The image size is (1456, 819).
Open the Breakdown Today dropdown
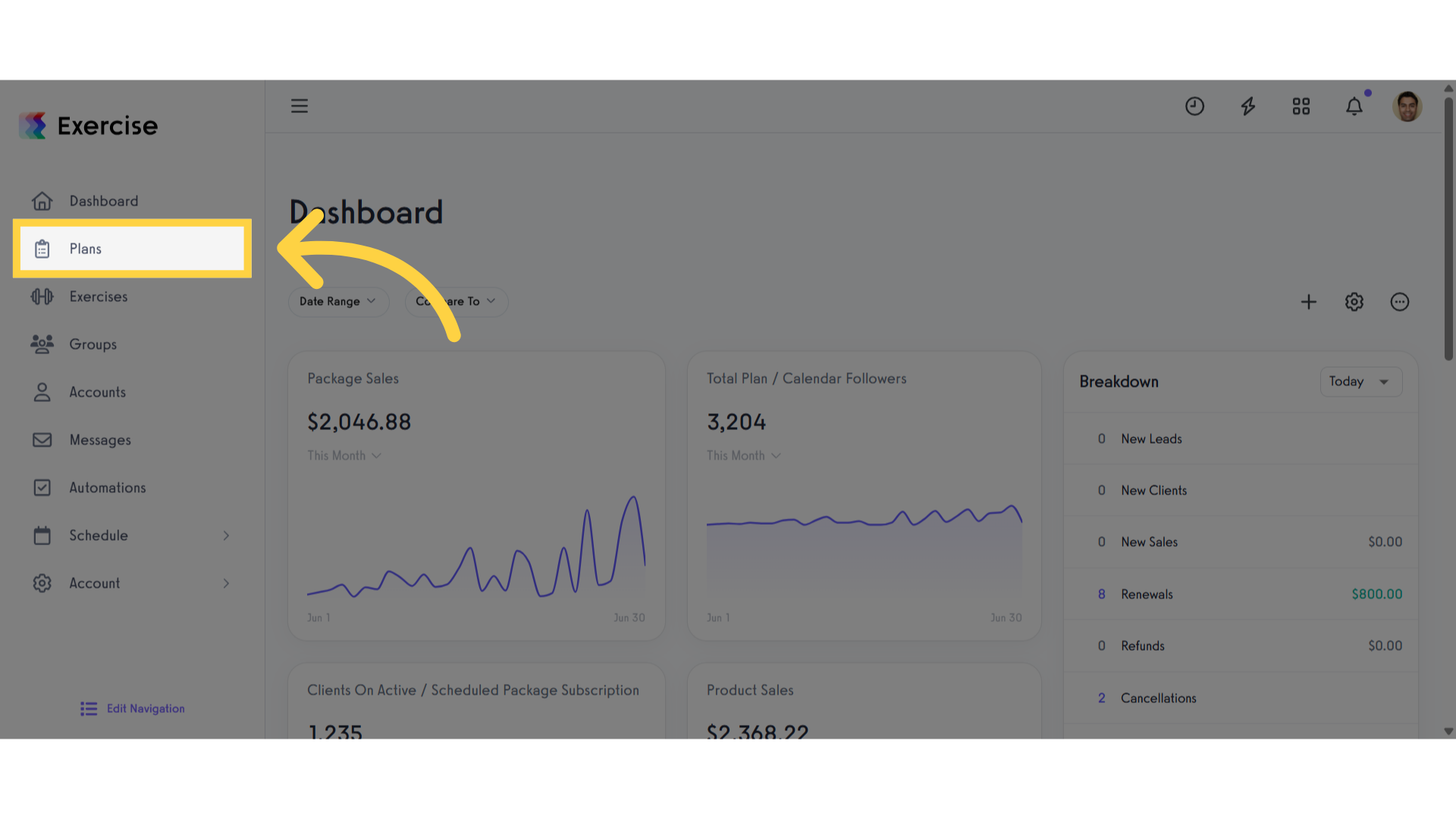[1361, 381]
